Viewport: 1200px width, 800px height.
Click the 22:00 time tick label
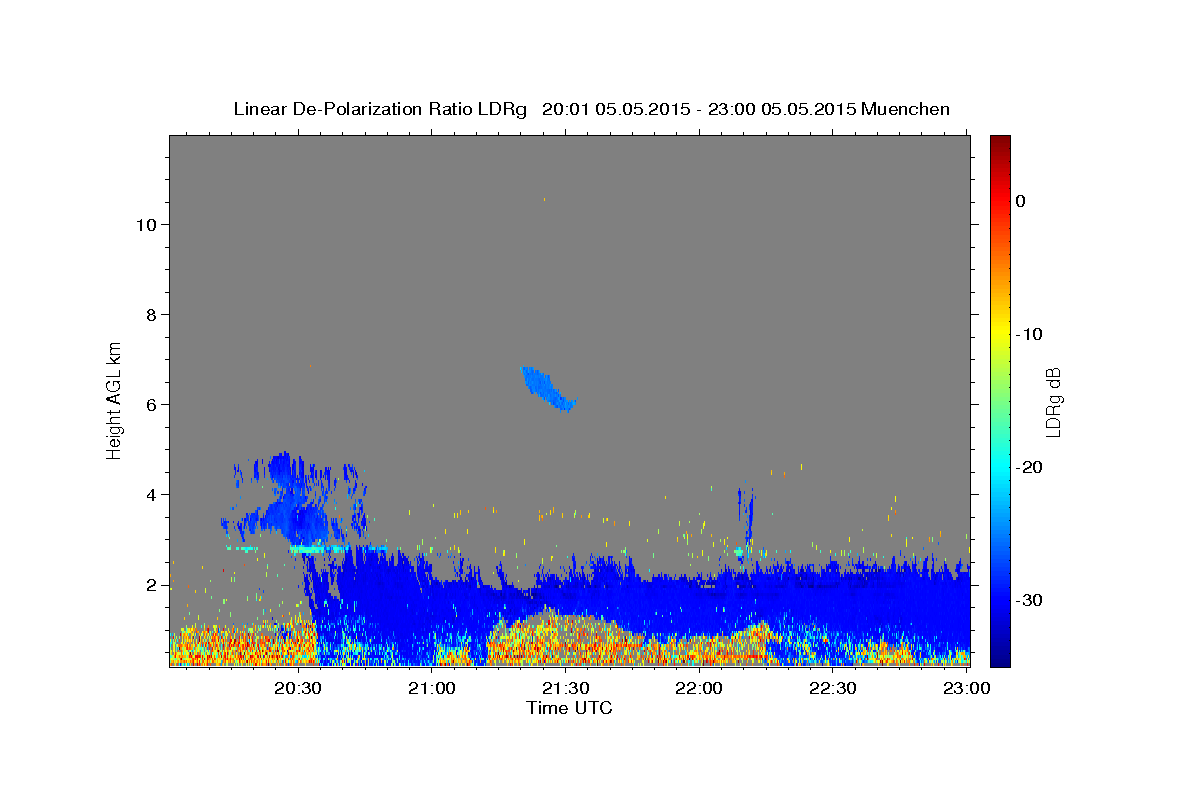coord(699,688)
